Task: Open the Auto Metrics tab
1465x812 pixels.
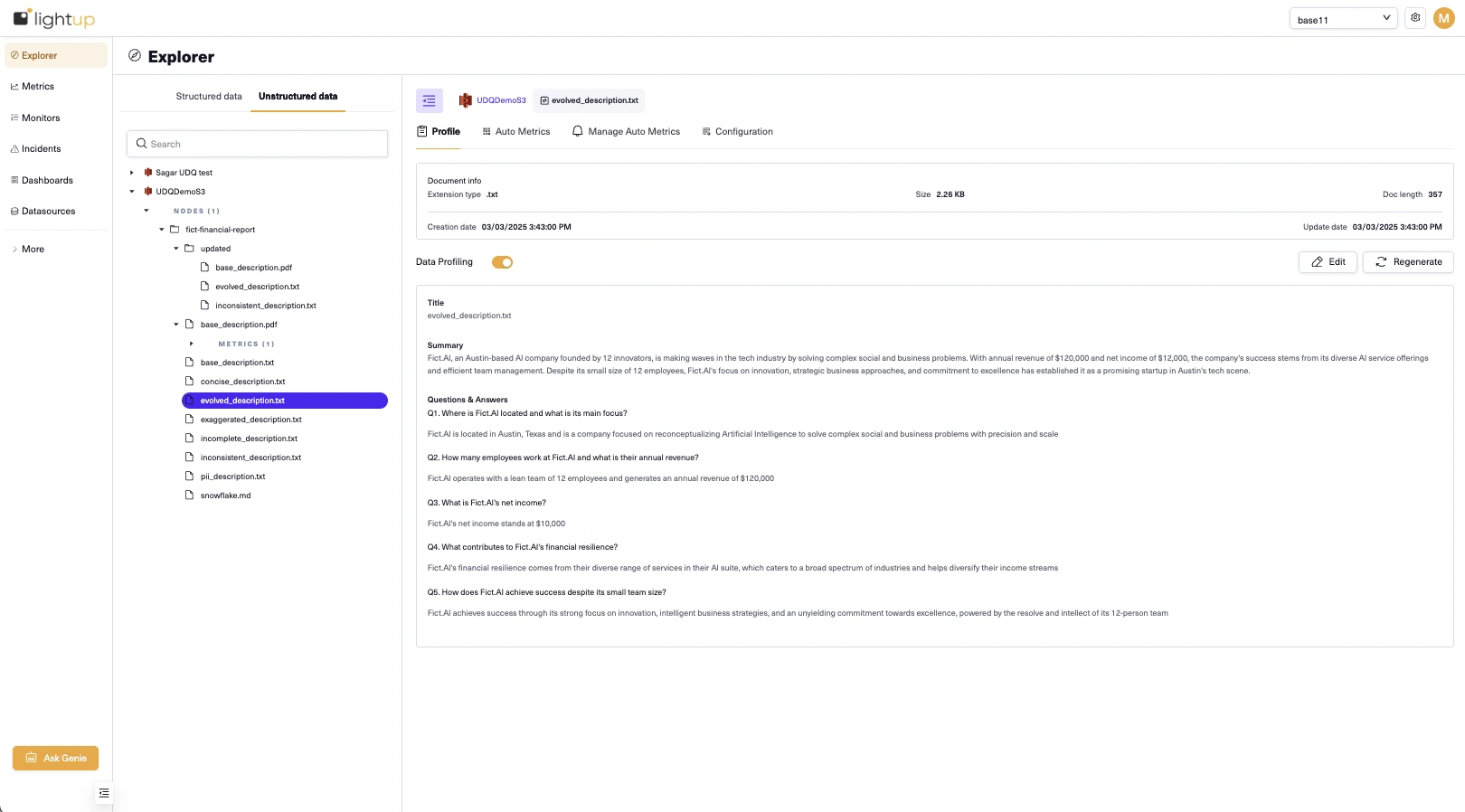Action: (x=516, y=132)
